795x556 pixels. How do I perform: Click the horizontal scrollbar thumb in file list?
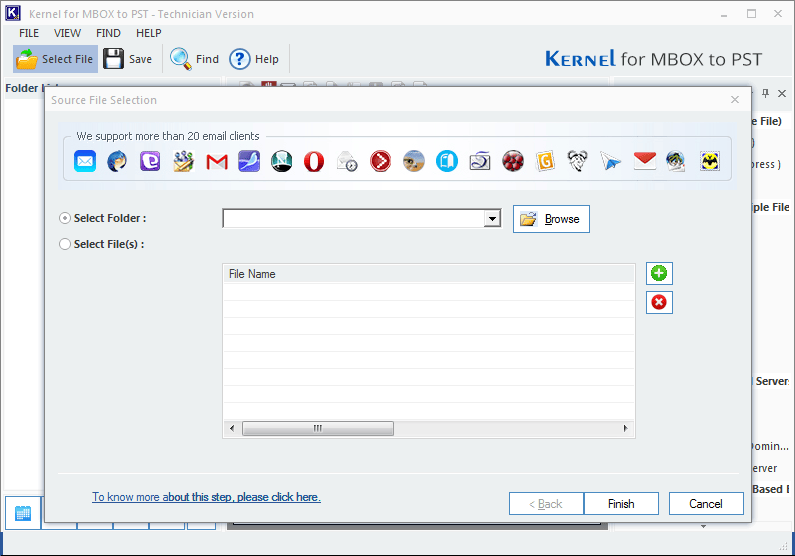pyautogui.click(x=318, y=429)
